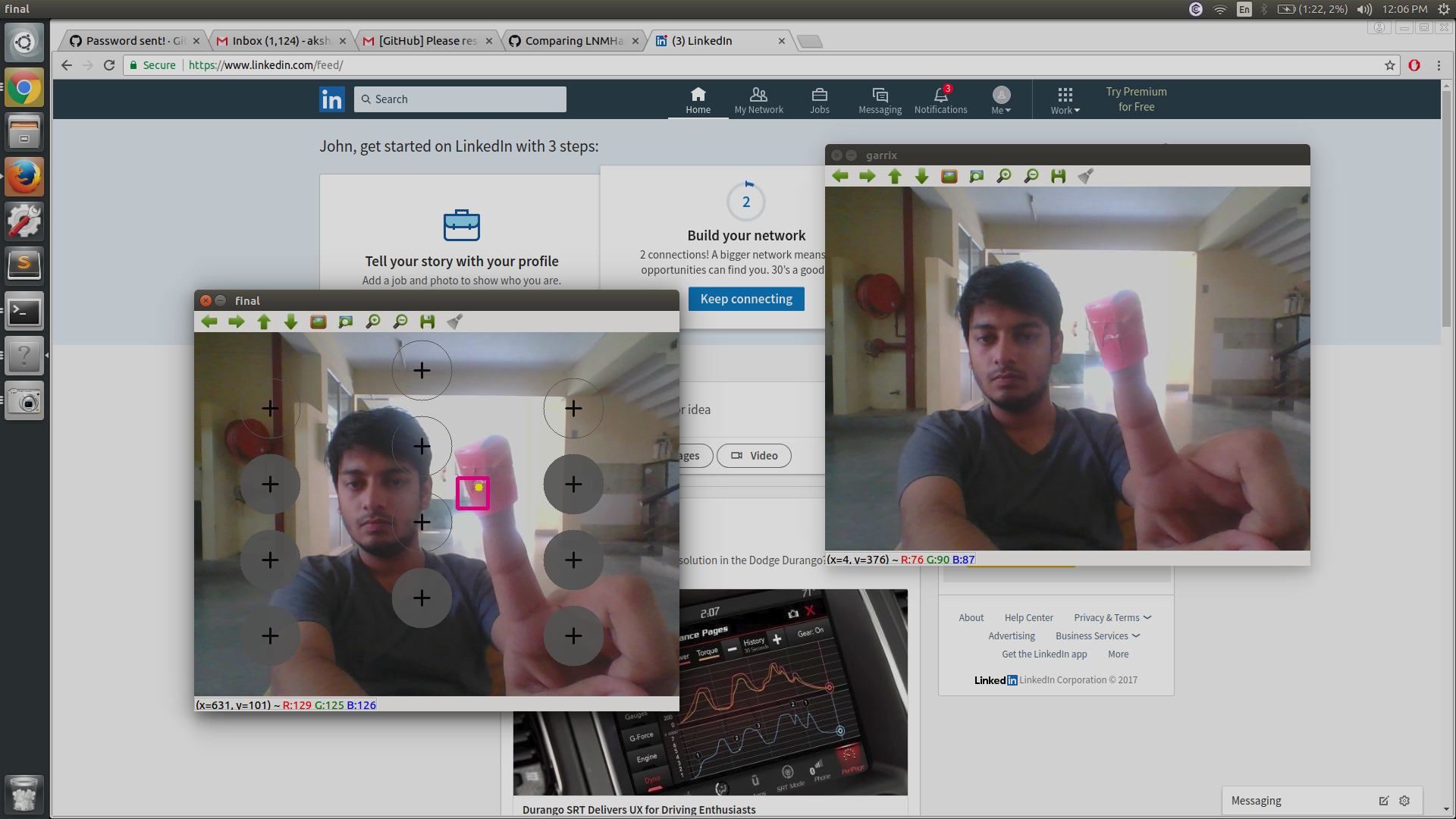Viewport: 1456px width, 819px height.
Task: Click the magenta tracking square in final
Action: (472, 493)
